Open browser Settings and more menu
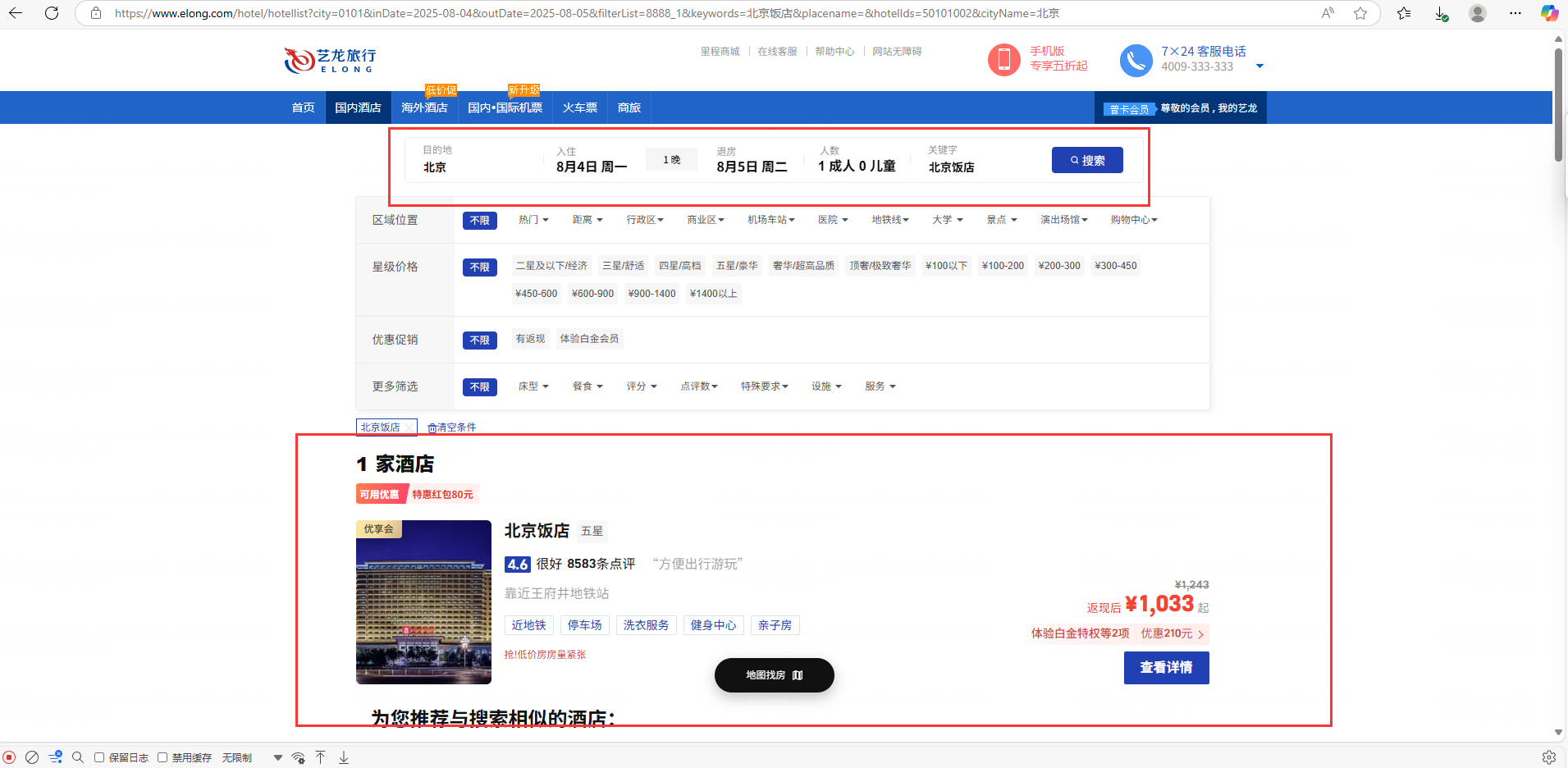Viewport: 1568px width, 768px height. (x=1515, y=13)
